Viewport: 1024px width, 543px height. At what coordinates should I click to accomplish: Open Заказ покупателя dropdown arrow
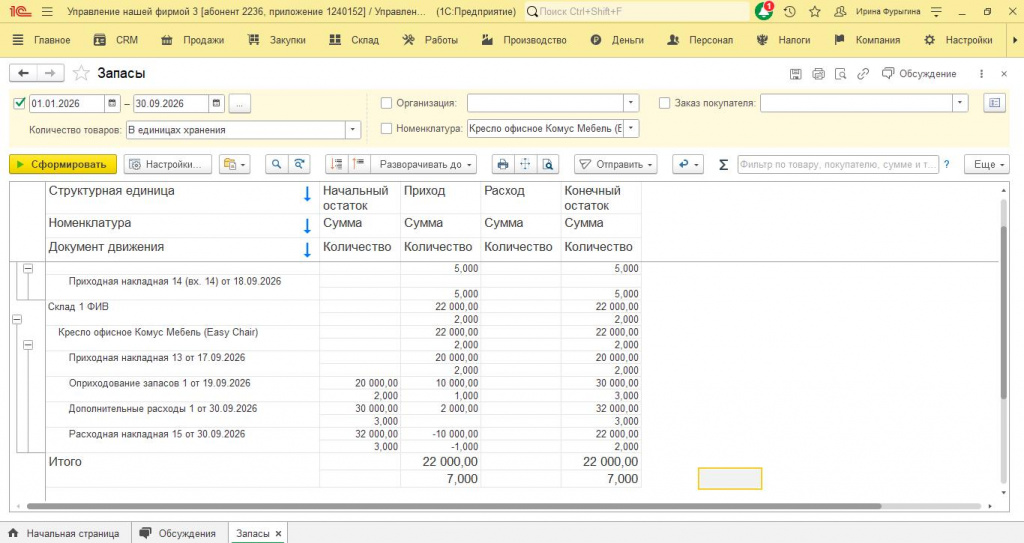coord(959,103)
